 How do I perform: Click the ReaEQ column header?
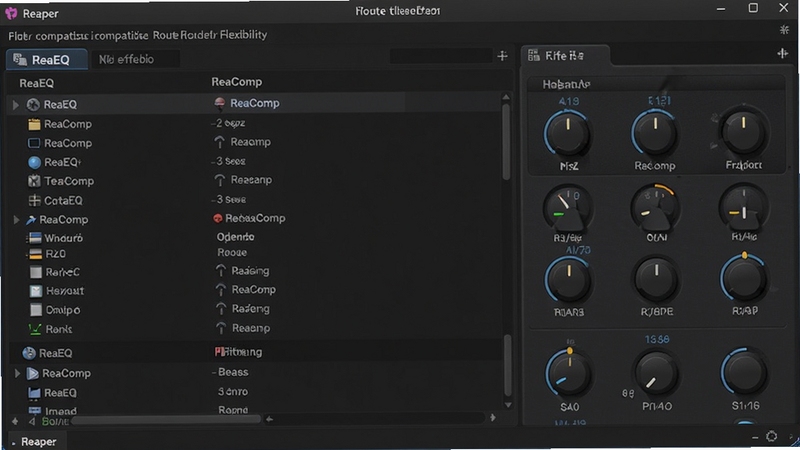coord(36,83)
